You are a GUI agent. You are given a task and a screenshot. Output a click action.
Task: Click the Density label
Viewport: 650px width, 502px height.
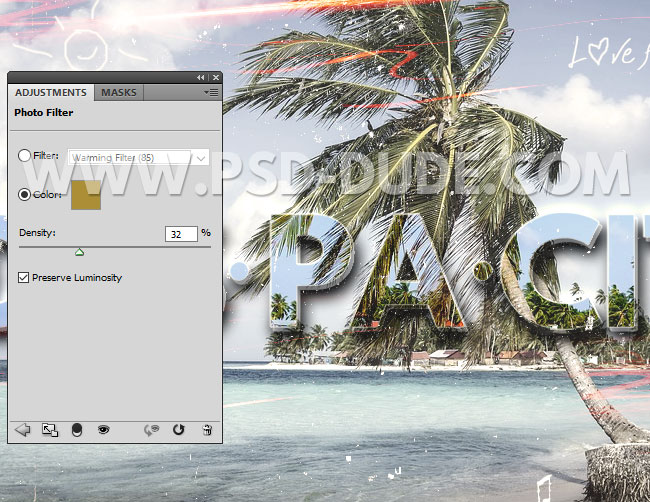click(x=37, y=233)
